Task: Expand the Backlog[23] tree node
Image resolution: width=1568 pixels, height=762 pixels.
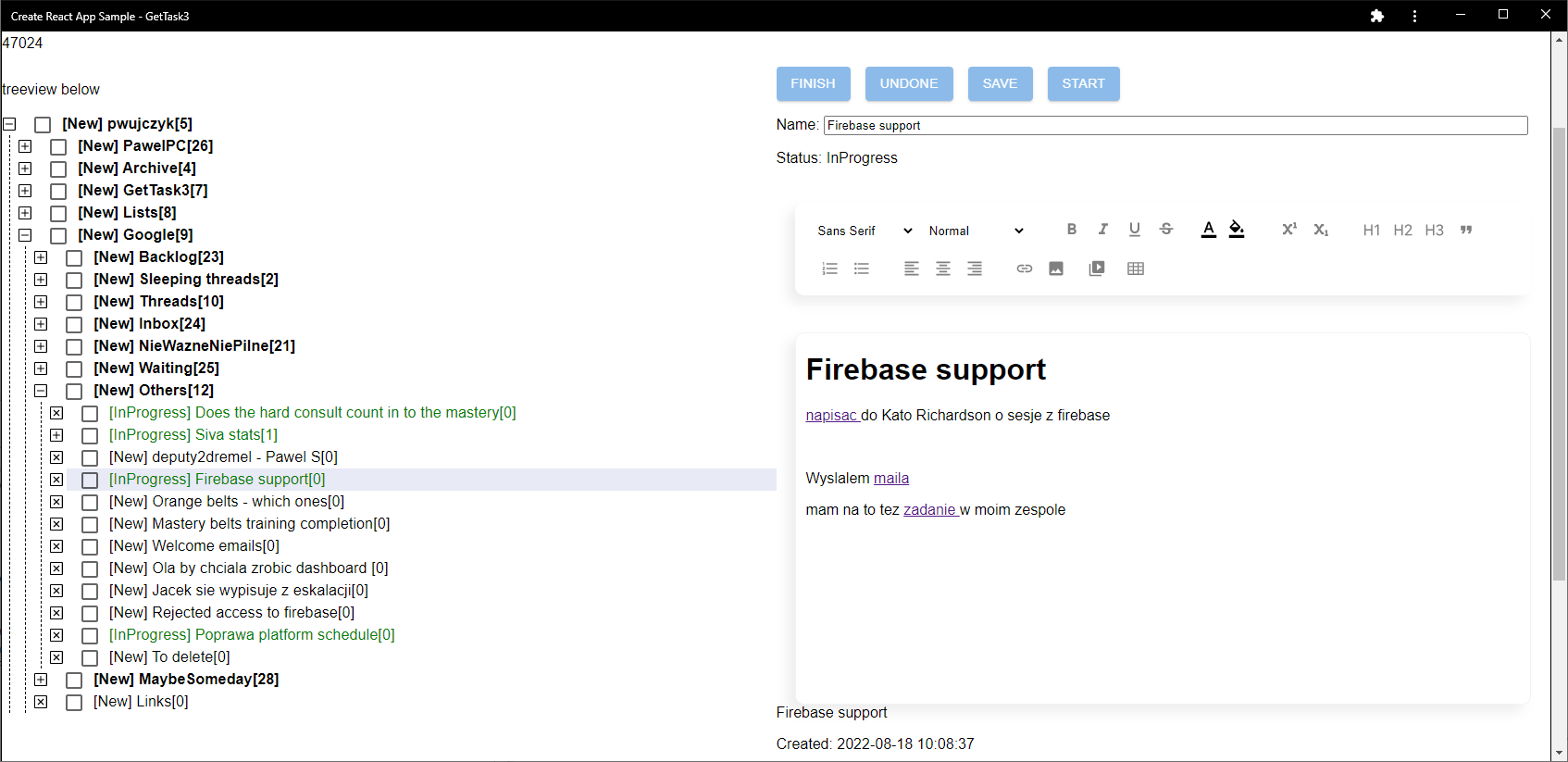Action: pos(41,257)
